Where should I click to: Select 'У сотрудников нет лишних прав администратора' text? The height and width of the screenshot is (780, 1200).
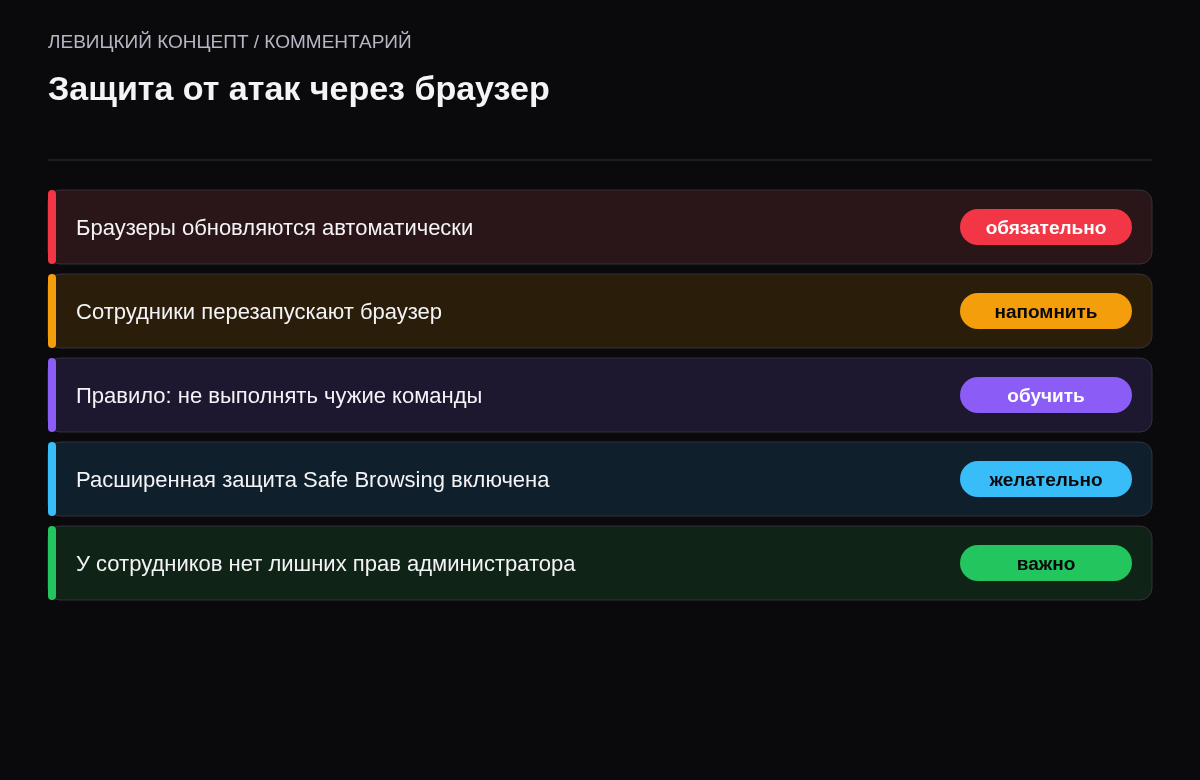tap(326, 564)
